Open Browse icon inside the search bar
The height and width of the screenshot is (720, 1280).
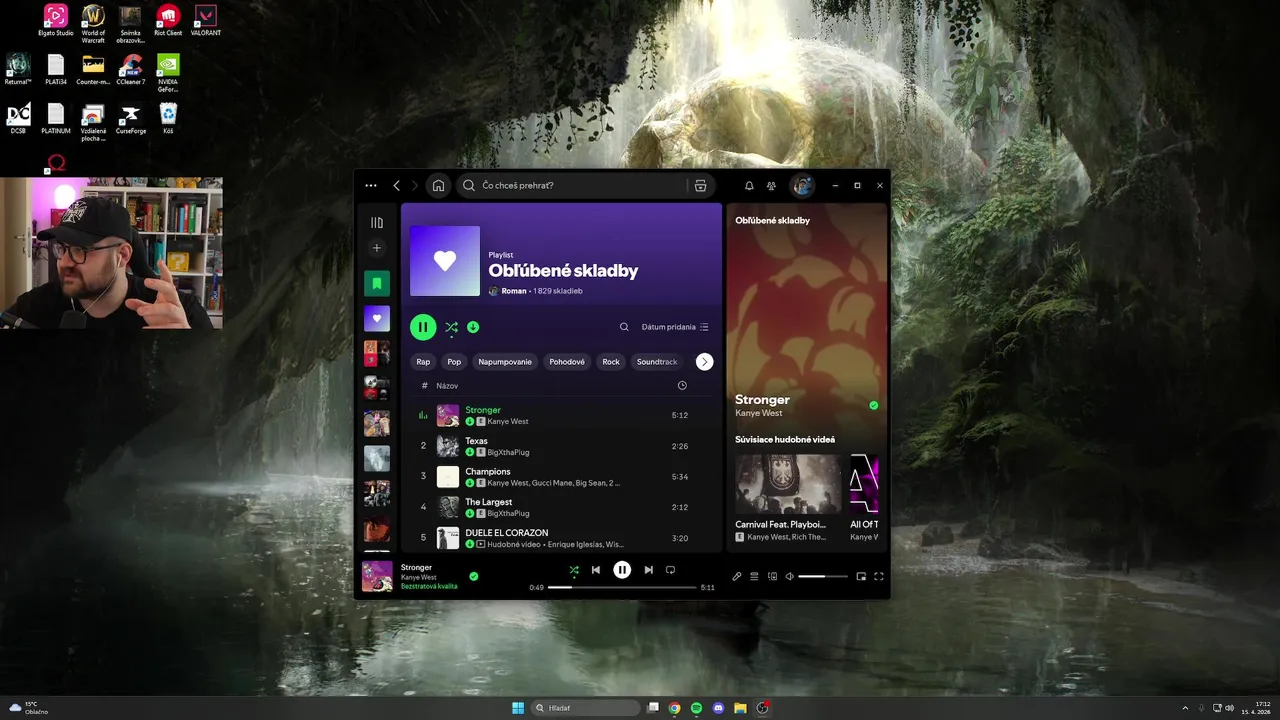(x=700, y=185)
